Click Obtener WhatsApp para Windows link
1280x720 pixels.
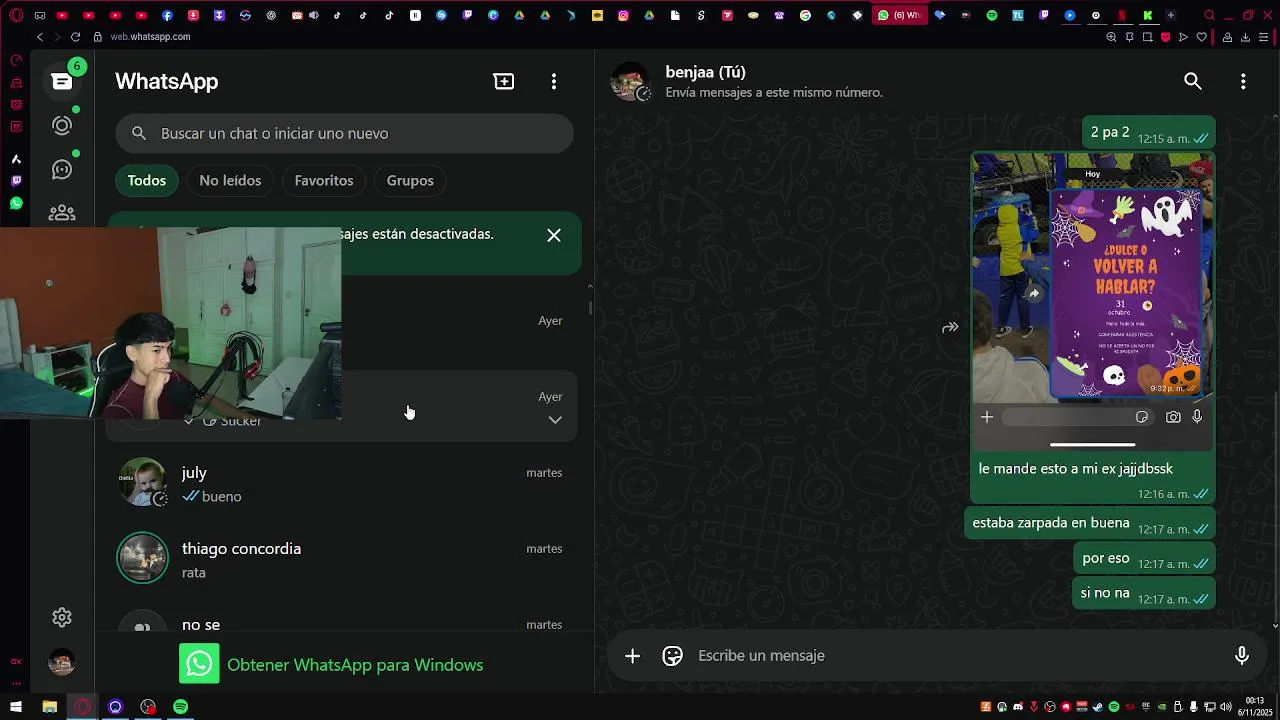(x=355, y=665)
